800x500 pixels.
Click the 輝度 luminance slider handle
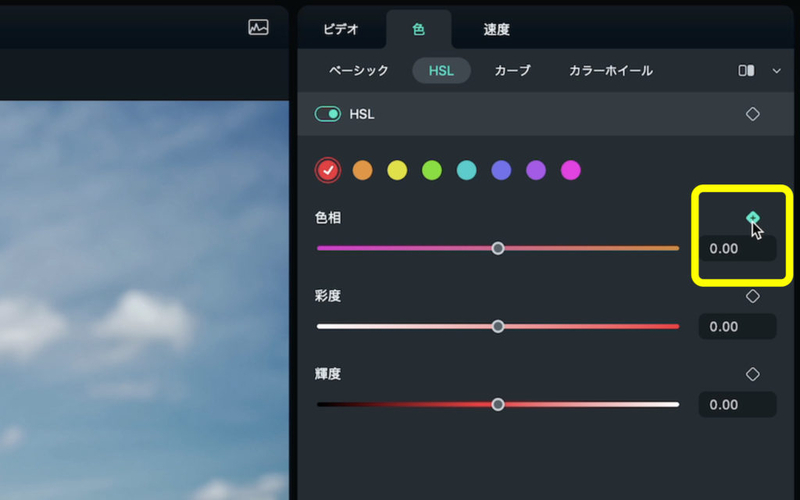pyautogui.click(x=498, y=405)
